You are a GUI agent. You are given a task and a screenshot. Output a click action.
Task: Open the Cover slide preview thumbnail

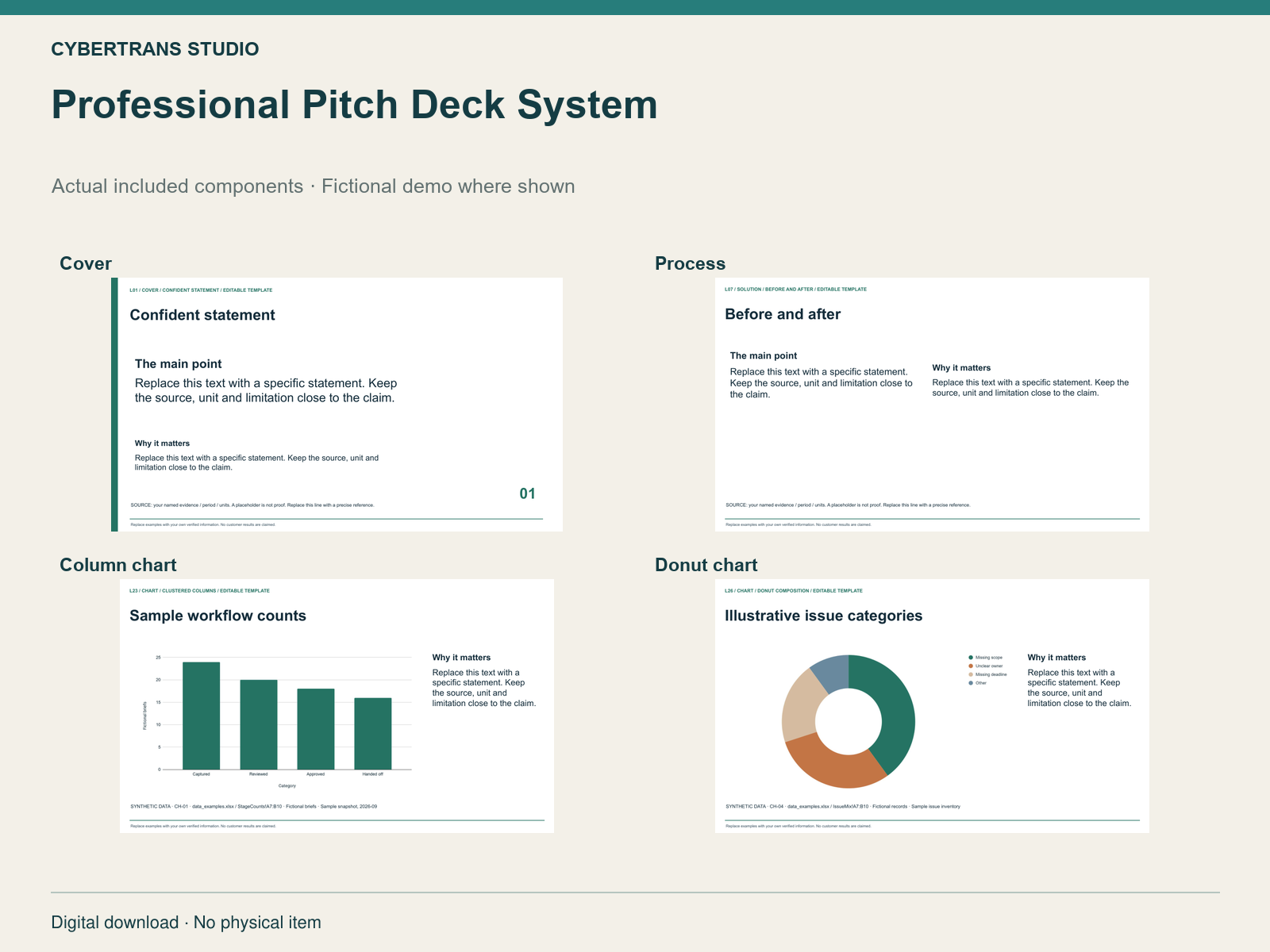(x=337, y=405)
